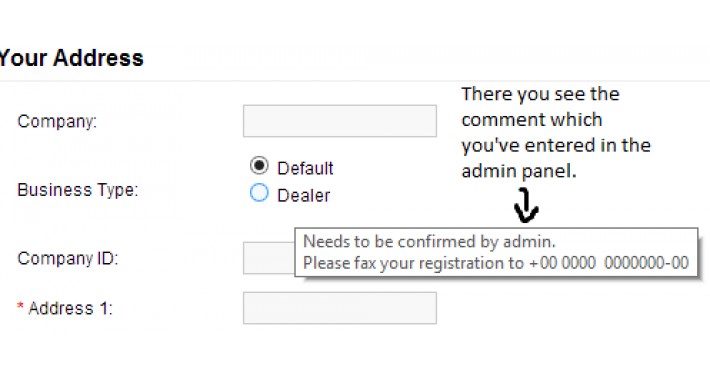Click the "Address 1:" label text
The width and height of the screenshot is (710, 380).
tap(70, 308)
